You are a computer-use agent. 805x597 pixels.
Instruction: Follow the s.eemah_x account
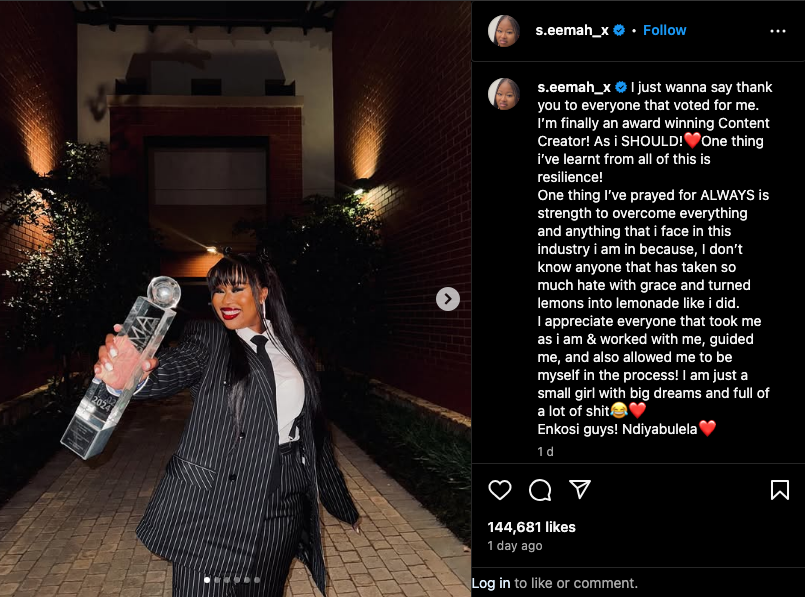(664, 30)
